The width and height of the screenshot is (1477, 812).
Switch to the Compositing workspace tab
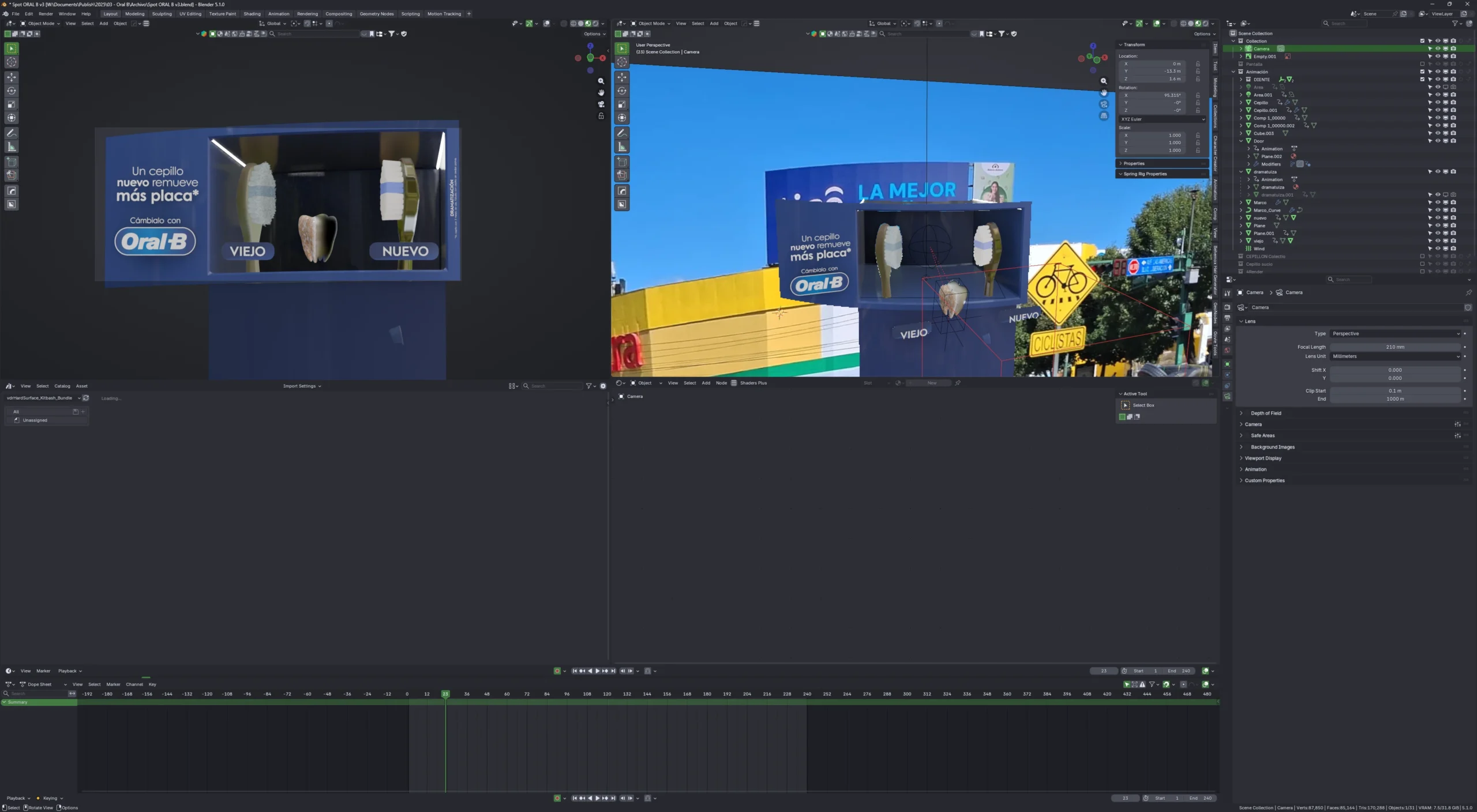339,14
